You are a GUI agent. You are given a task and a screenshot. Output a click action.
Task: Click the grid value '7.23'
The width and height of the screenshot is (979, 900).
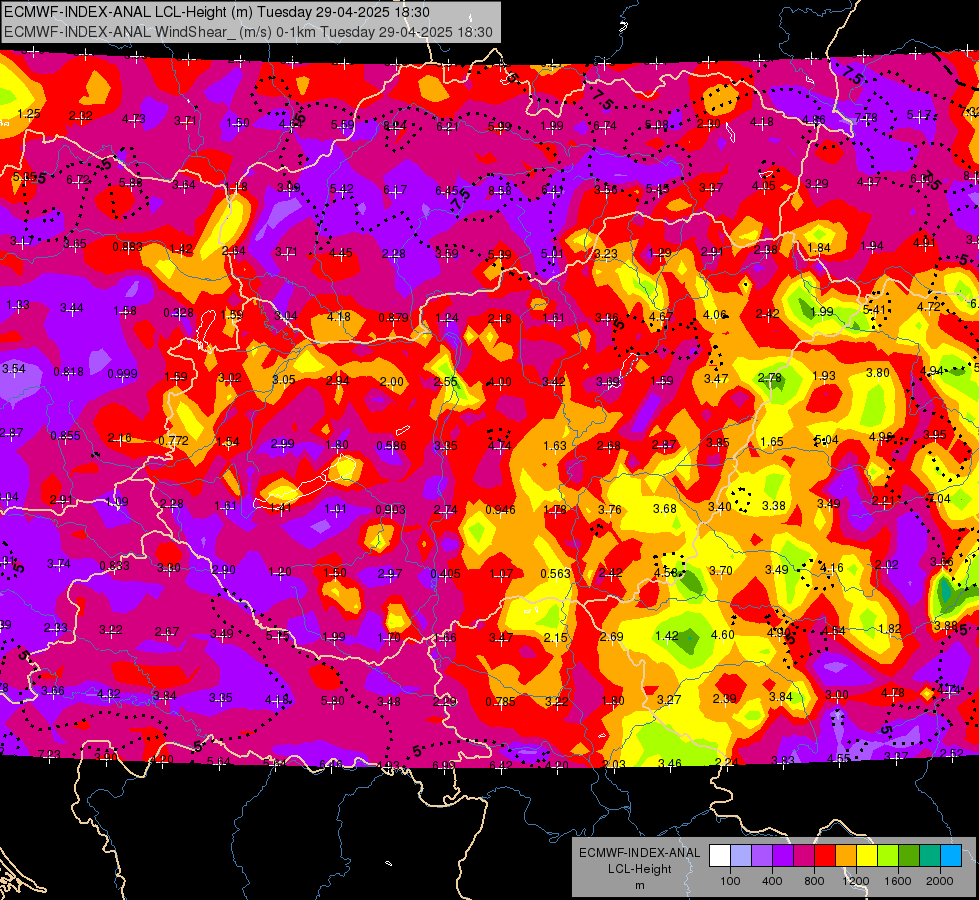click(x=49, y=754)
